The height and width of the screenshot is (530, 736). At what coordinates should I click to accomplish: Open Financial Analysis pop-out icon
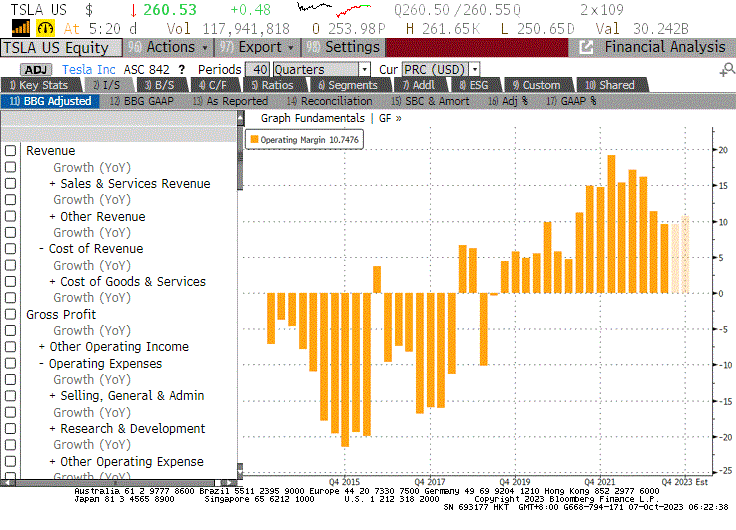tap(586, 47)
